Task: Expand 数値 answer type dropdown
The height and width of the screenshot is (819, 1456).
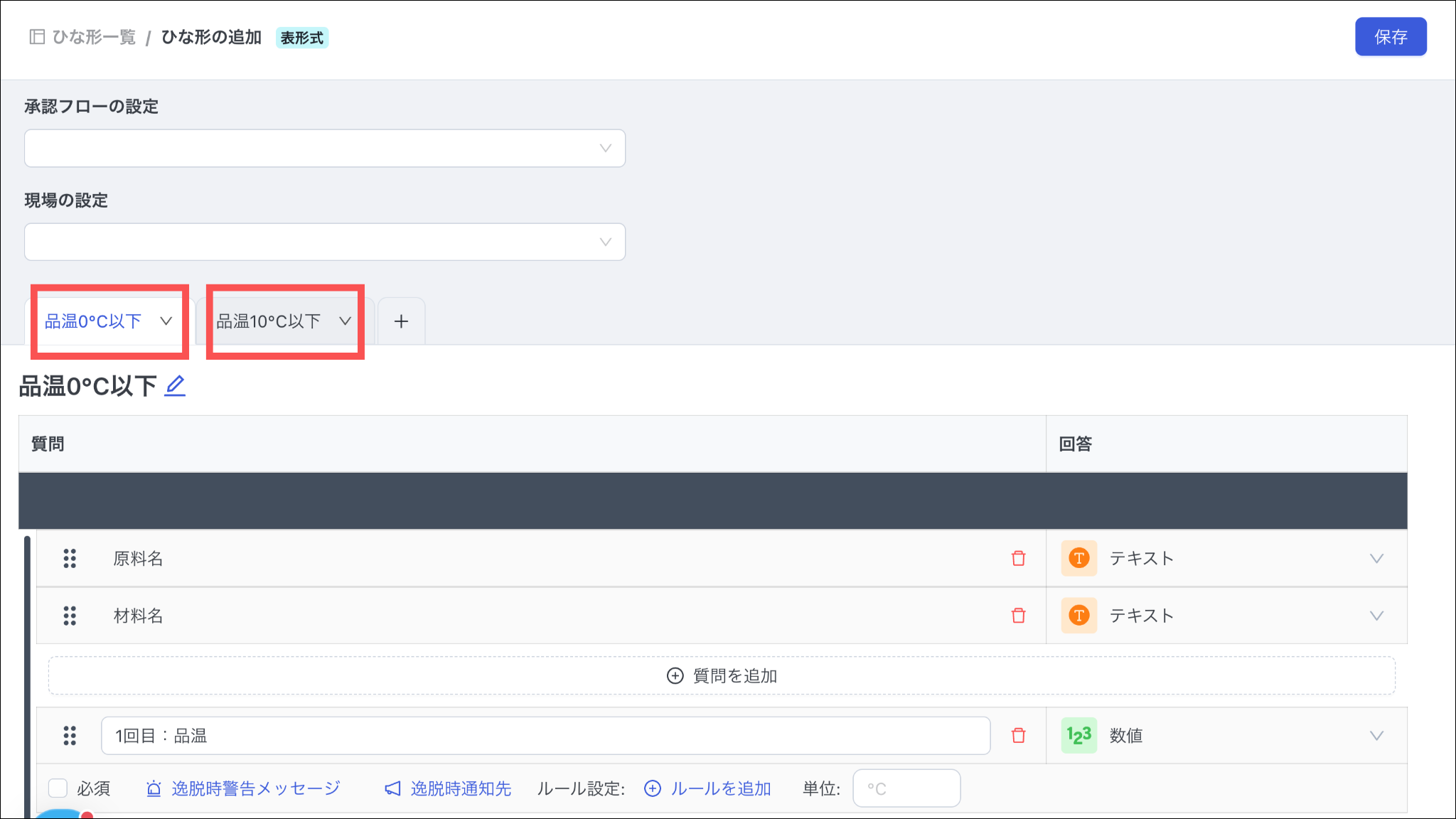Action: tap(1376, 736)
